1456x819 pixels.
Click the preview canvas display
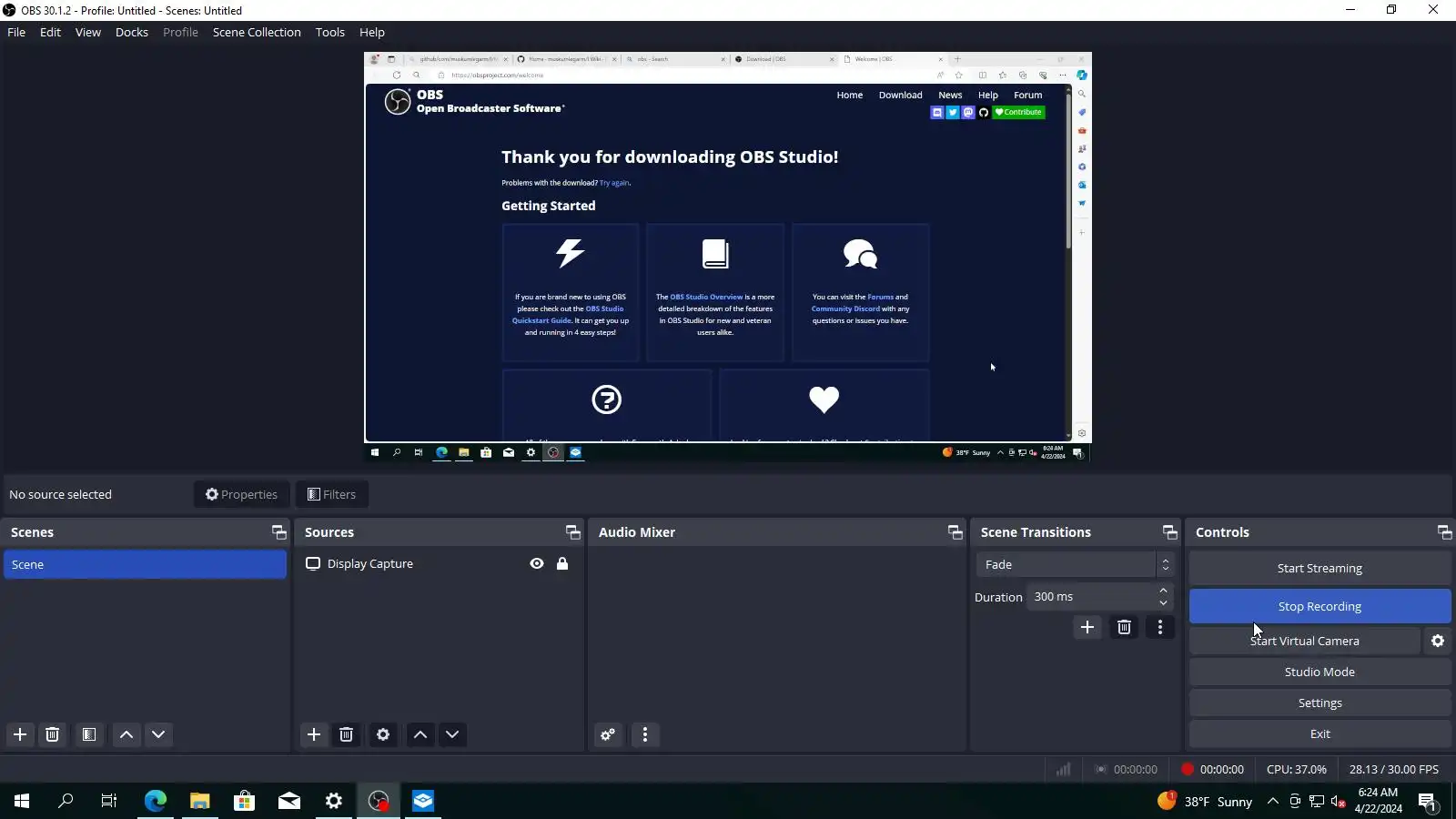coord(728,257)
